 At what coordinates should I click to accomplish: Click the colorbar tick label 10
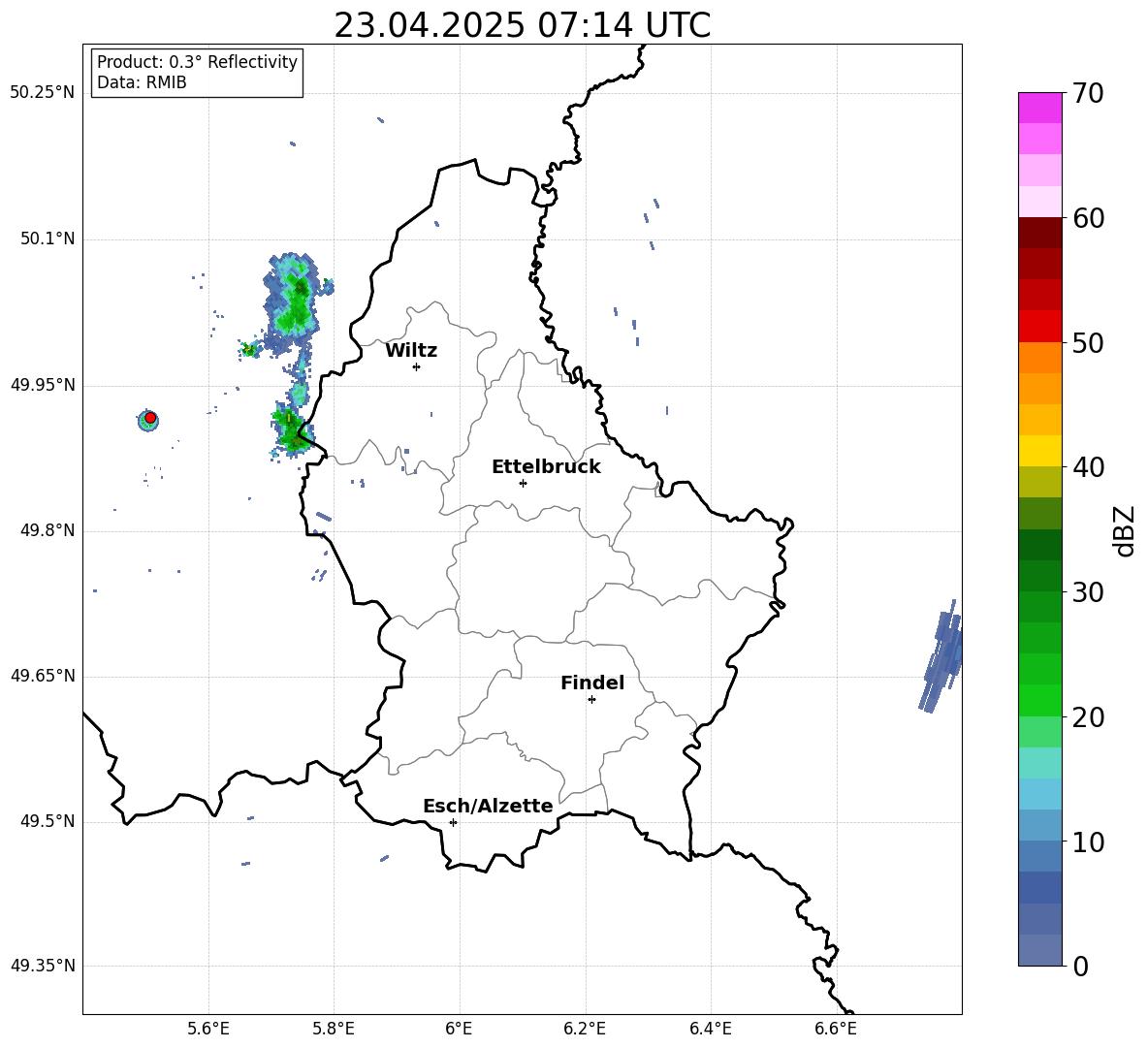tap(1087, 842)
